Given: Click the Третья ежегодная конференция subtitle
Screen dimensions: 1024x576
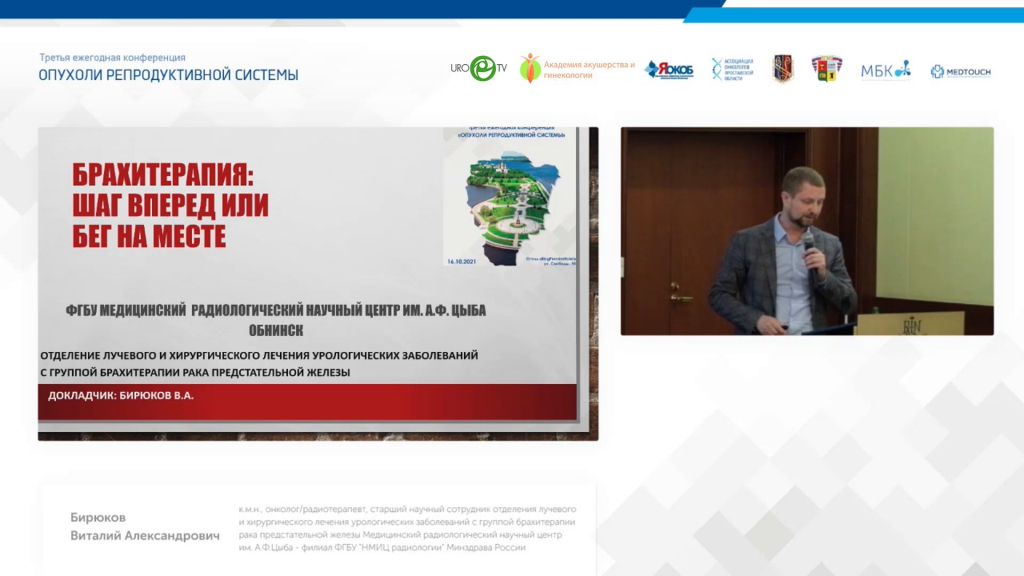Looking at the screenshot, I should [112, 58].
